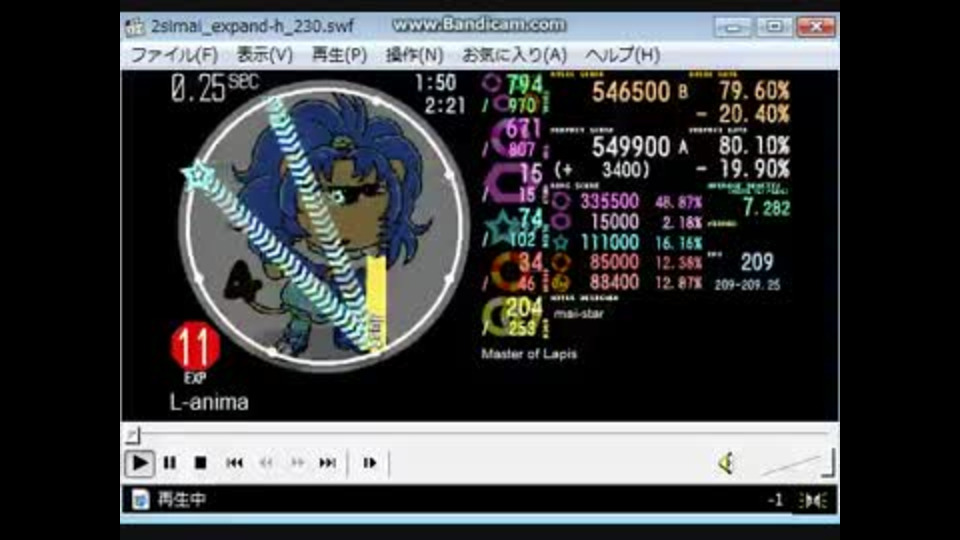
Task: Click the 0.25 sec speed text
Action: click(x=215, y=88)
